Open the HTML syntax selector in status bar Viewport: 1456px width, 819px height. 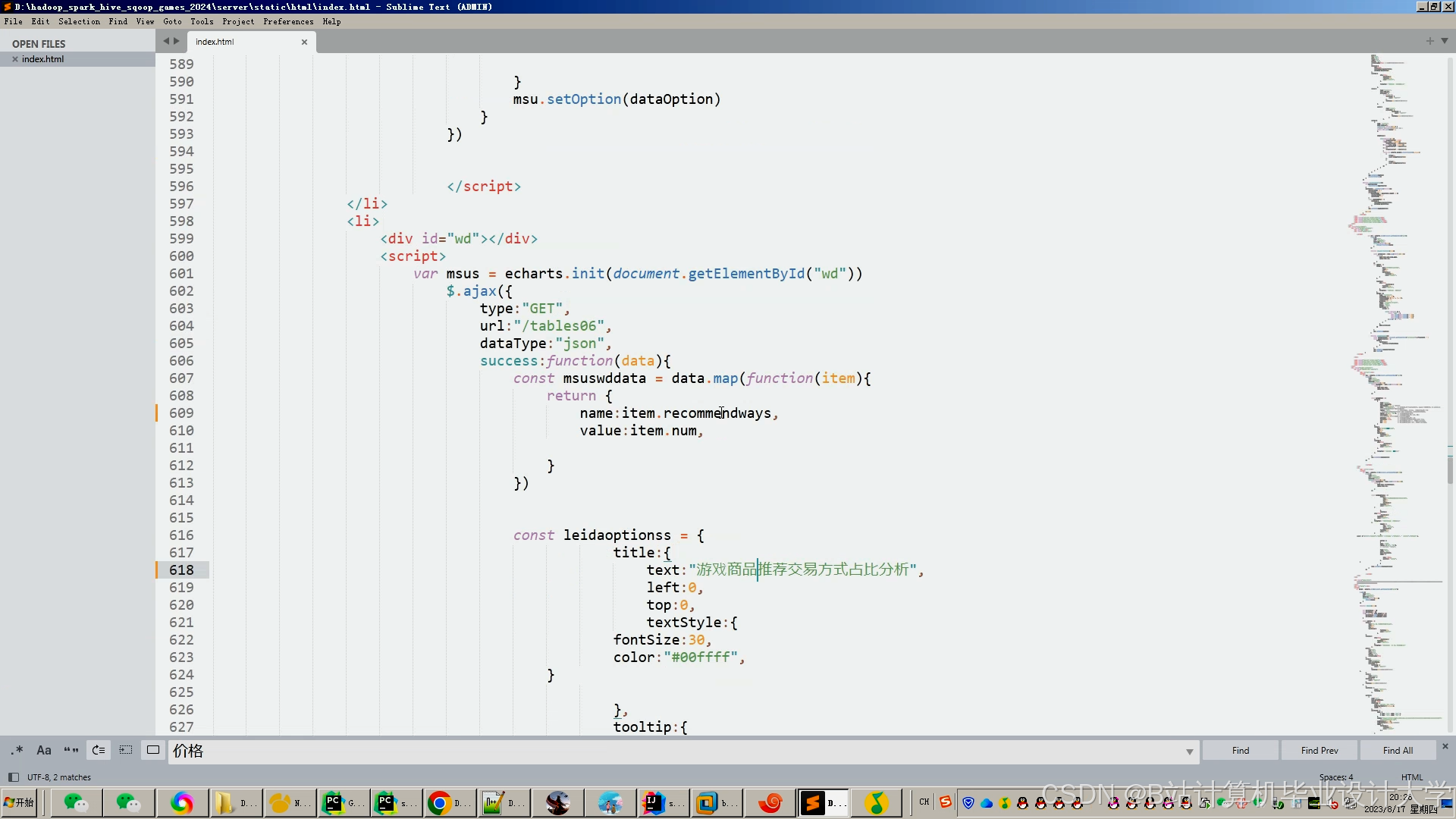(x=1412, y=777)
